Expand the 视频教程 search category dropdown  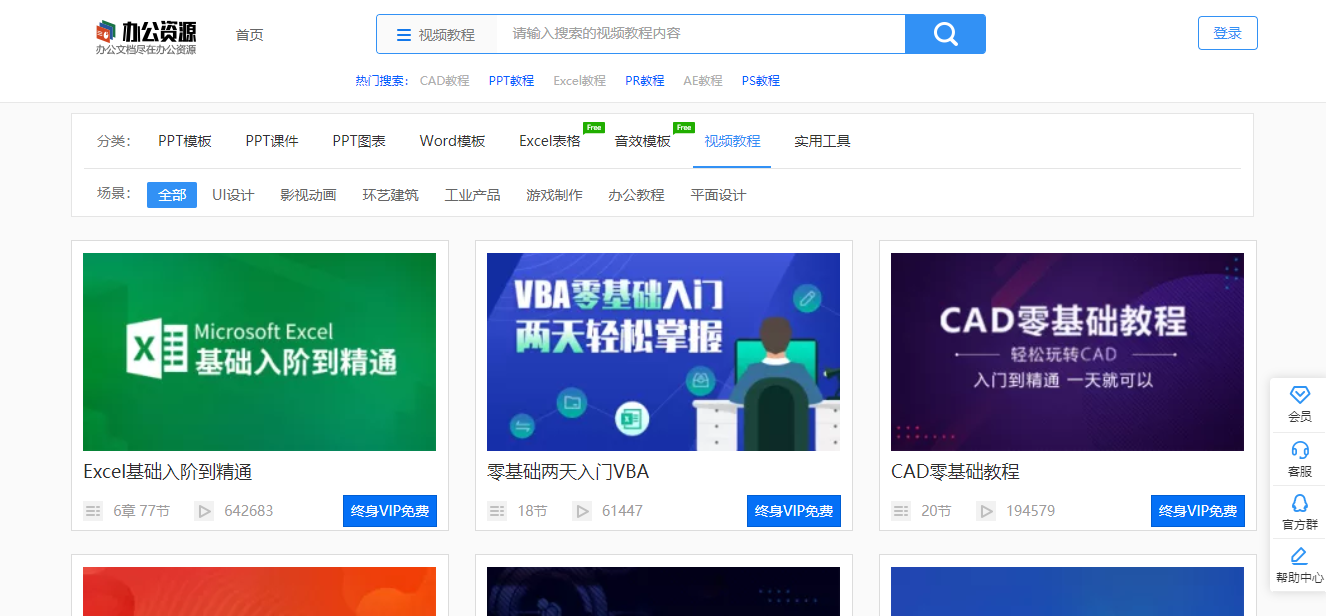(x=436, y=34)
